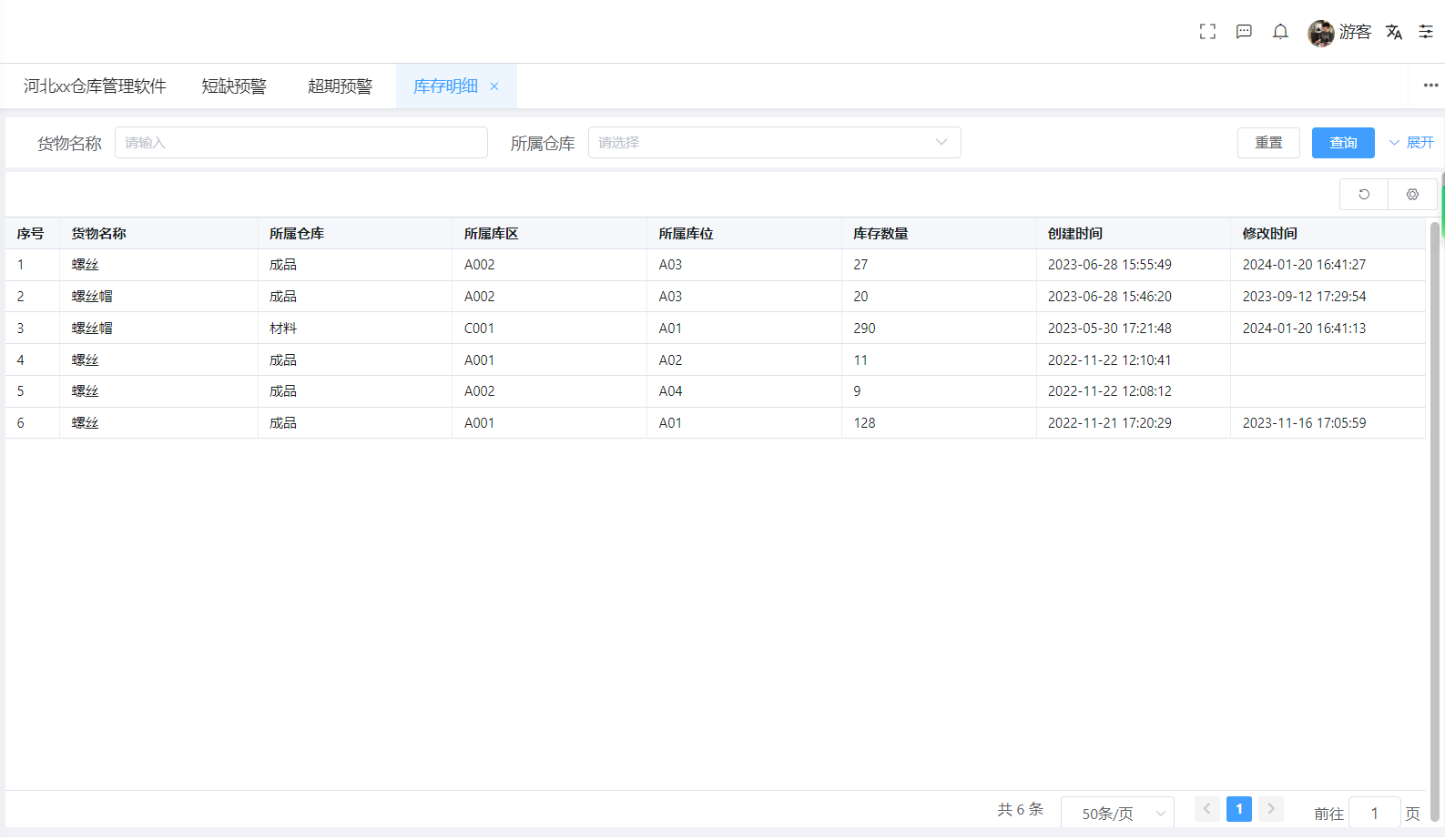Click stock quantity 290 in row 3
Viewport: 1445px width, 840px height.
[x=864, y=329]
